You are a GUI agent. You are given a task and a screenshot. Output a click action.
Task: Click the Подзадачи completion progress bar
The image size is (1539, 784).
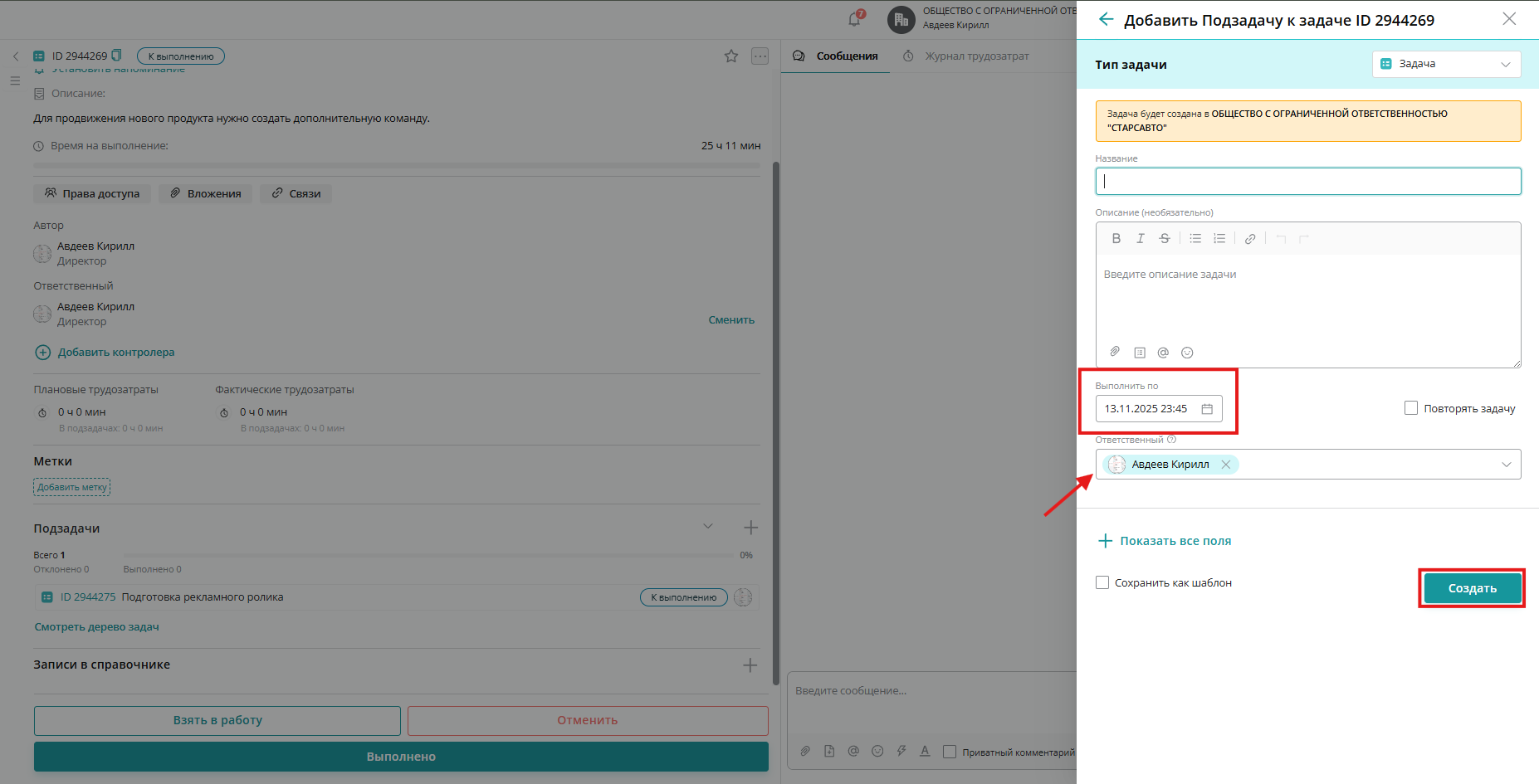coord(428,555)
